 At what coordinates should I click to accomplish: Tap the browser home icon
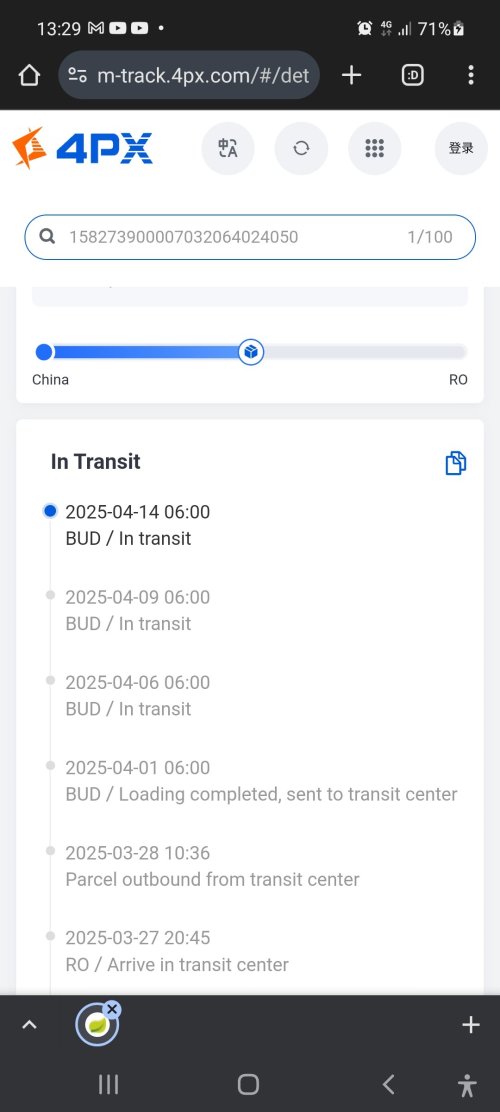[29, 75]
